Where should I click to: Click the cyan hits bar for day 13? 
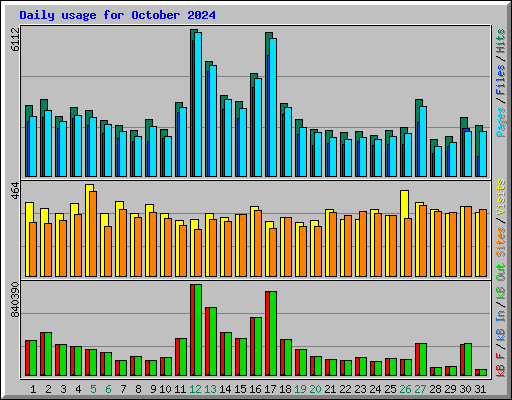click(213, 121)
